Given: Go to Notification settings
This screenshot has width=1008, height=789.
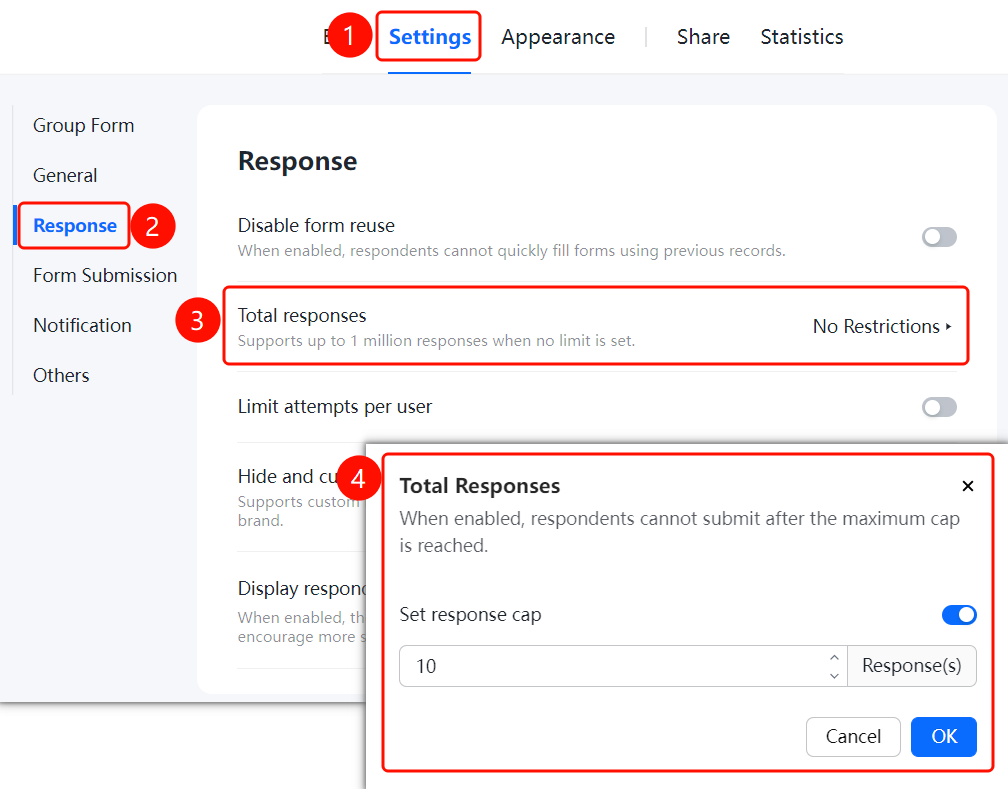Looking at the screenshot, I should tap(82, 325).
